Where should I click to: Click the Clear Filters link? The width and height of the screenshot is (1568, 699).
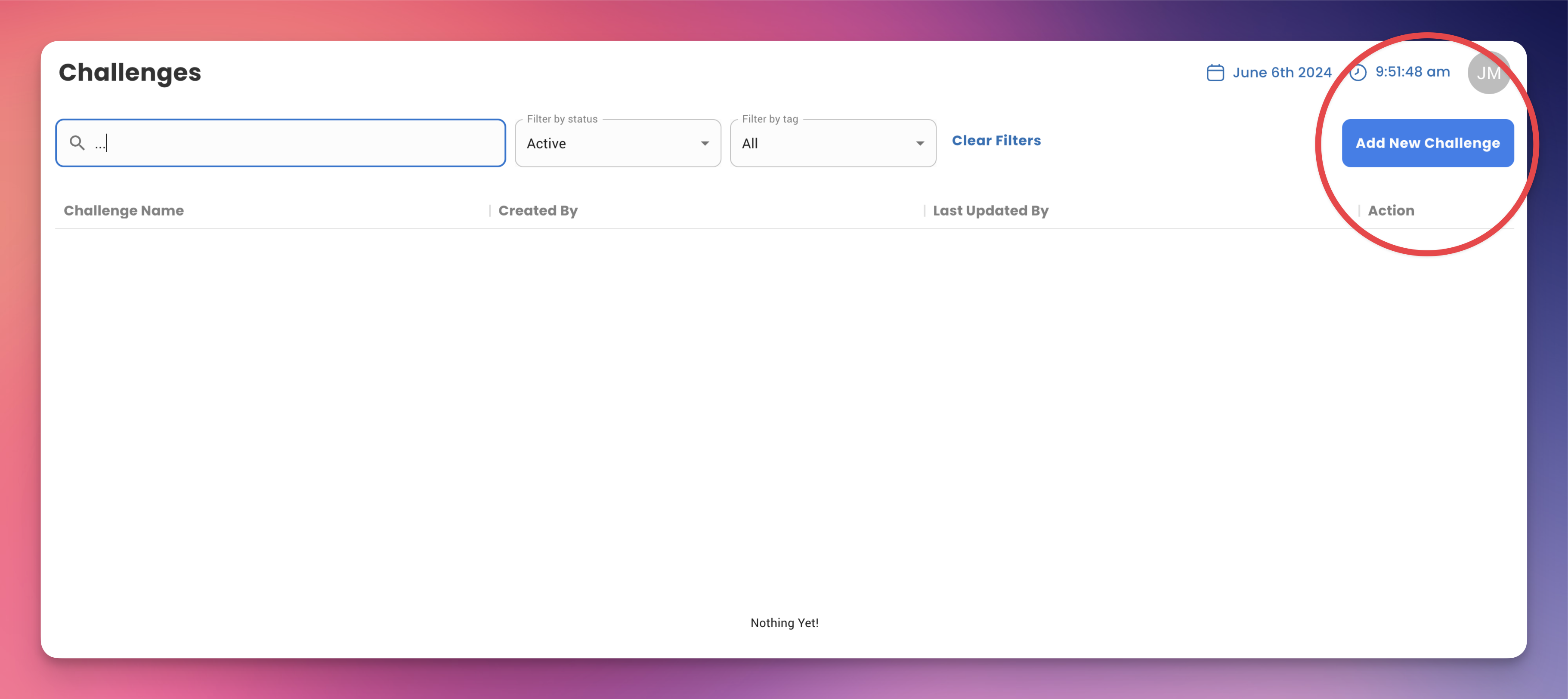[x=996, y=141]
